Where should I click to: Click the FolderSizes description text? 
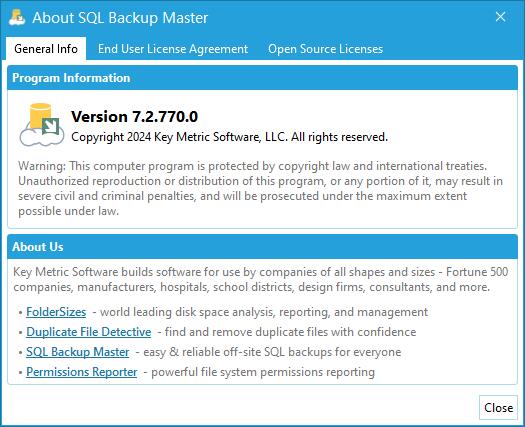(260, 312)
